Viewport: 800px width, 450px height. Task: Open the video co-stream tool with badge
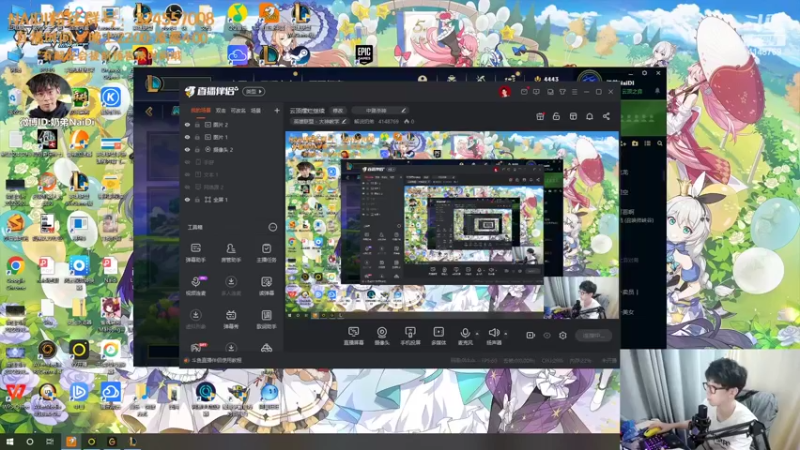coord(196,286)
